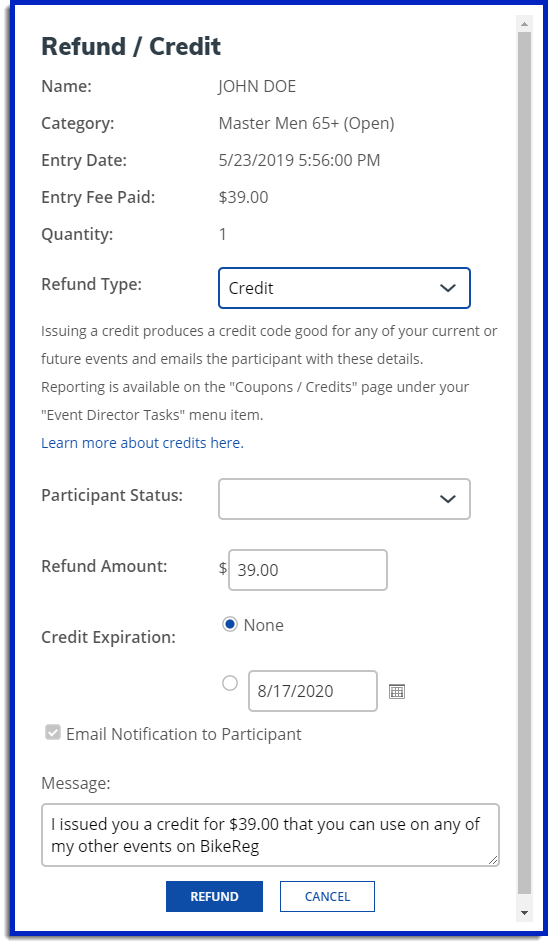This screenshot has height=946, width=548.
Task: Open the Refund Type dropdown showing Credit
Action: point(344,288)
